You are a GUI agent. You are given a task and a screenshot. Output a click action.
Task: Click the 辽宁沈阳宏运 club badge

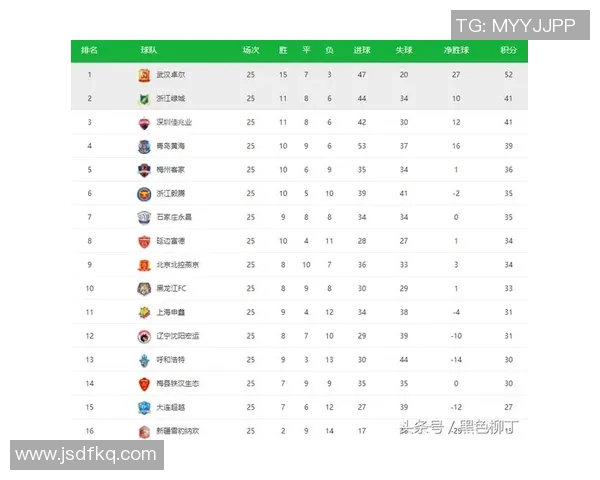point(144,336)
